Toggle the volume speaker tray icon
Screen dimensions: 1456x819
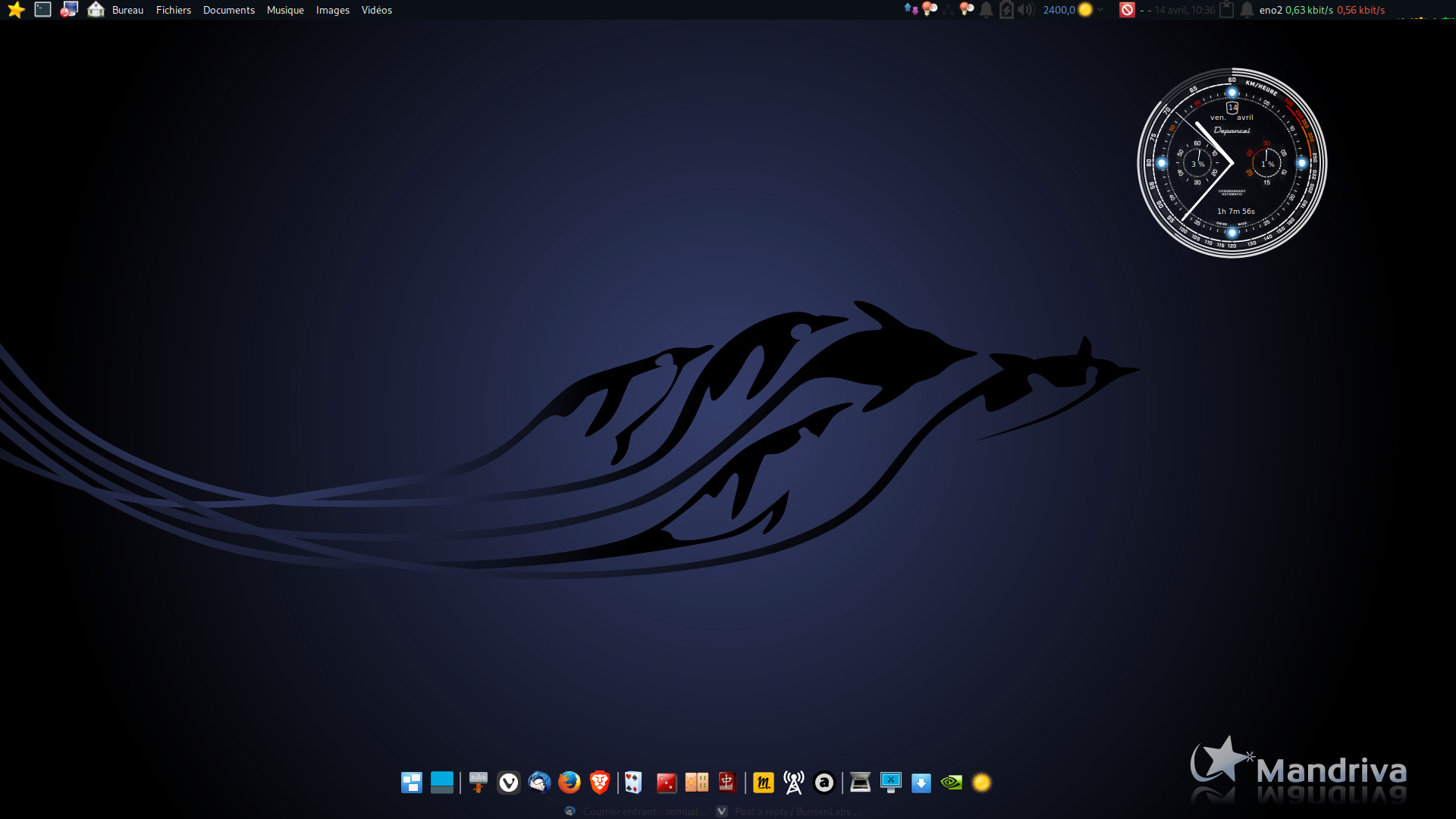tap(1025, 10)
